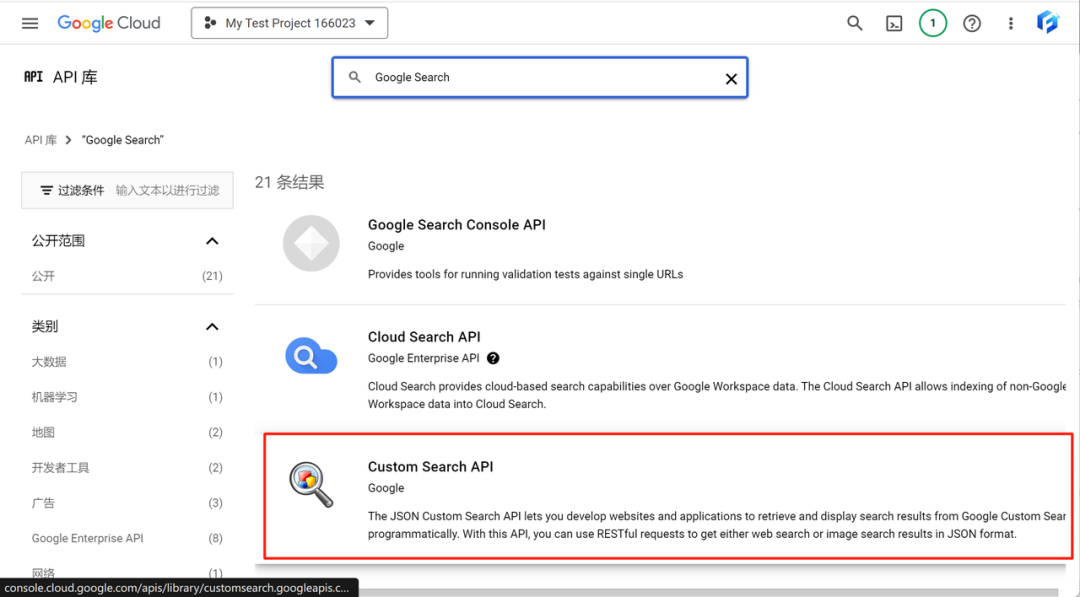Viewport: 1080px width, 597px height.
Task: Open the My Test Project 166023 selector
Action: pos(289,23)
